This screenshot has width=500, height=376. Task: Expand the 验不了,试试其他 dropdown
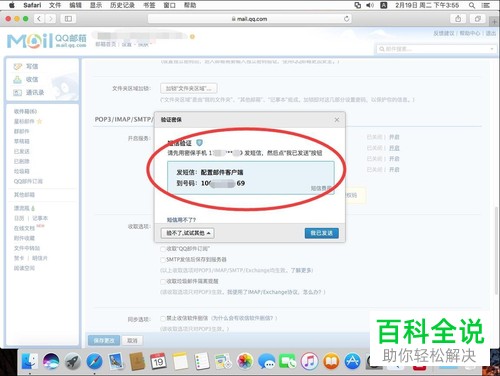[188, 233]
